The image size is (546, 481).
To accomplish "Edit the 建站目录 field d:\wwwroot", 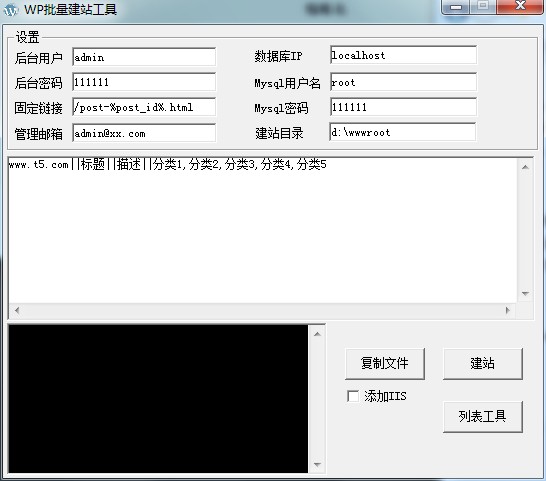I will [403, 132].
